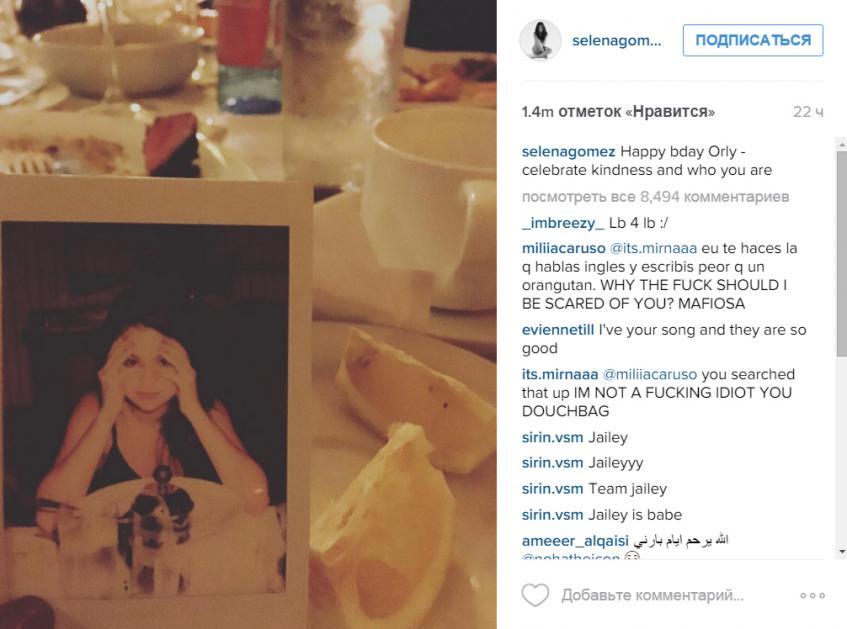Click the heart like icon
The height and width of the screenshot is (629, 847).
coord(535,595)
